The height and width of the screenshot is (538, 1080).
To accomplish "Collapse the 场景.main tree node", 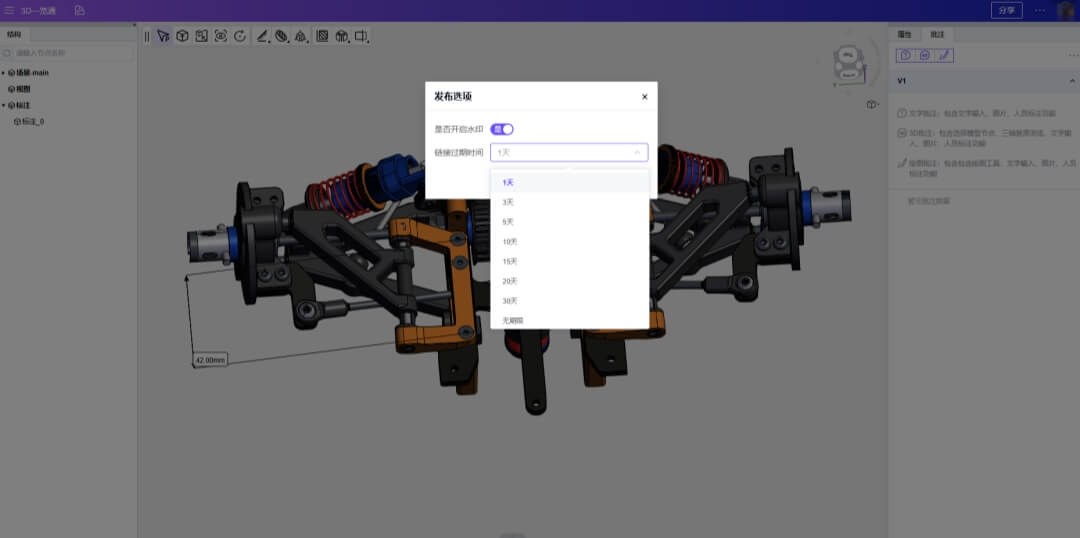I will [x=3, y=72].
